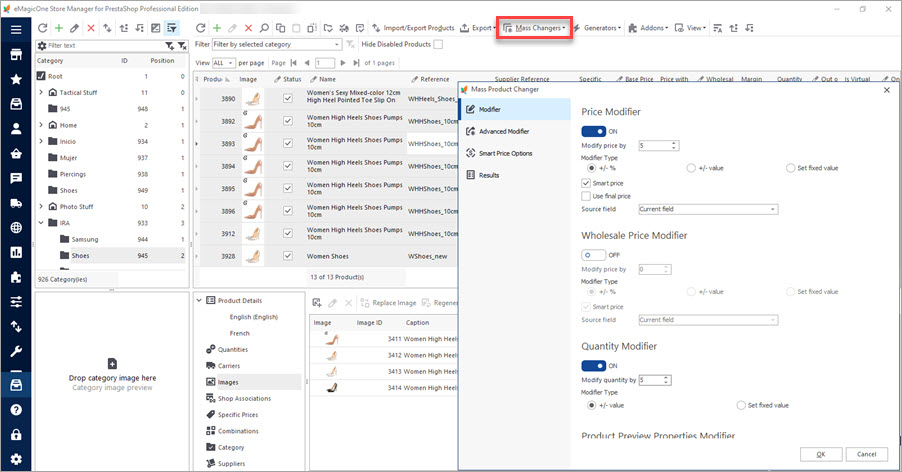This screenshot has width=902, height=472.
Task: Delete product with the red X icon
Action: click(x=249, y=28)
